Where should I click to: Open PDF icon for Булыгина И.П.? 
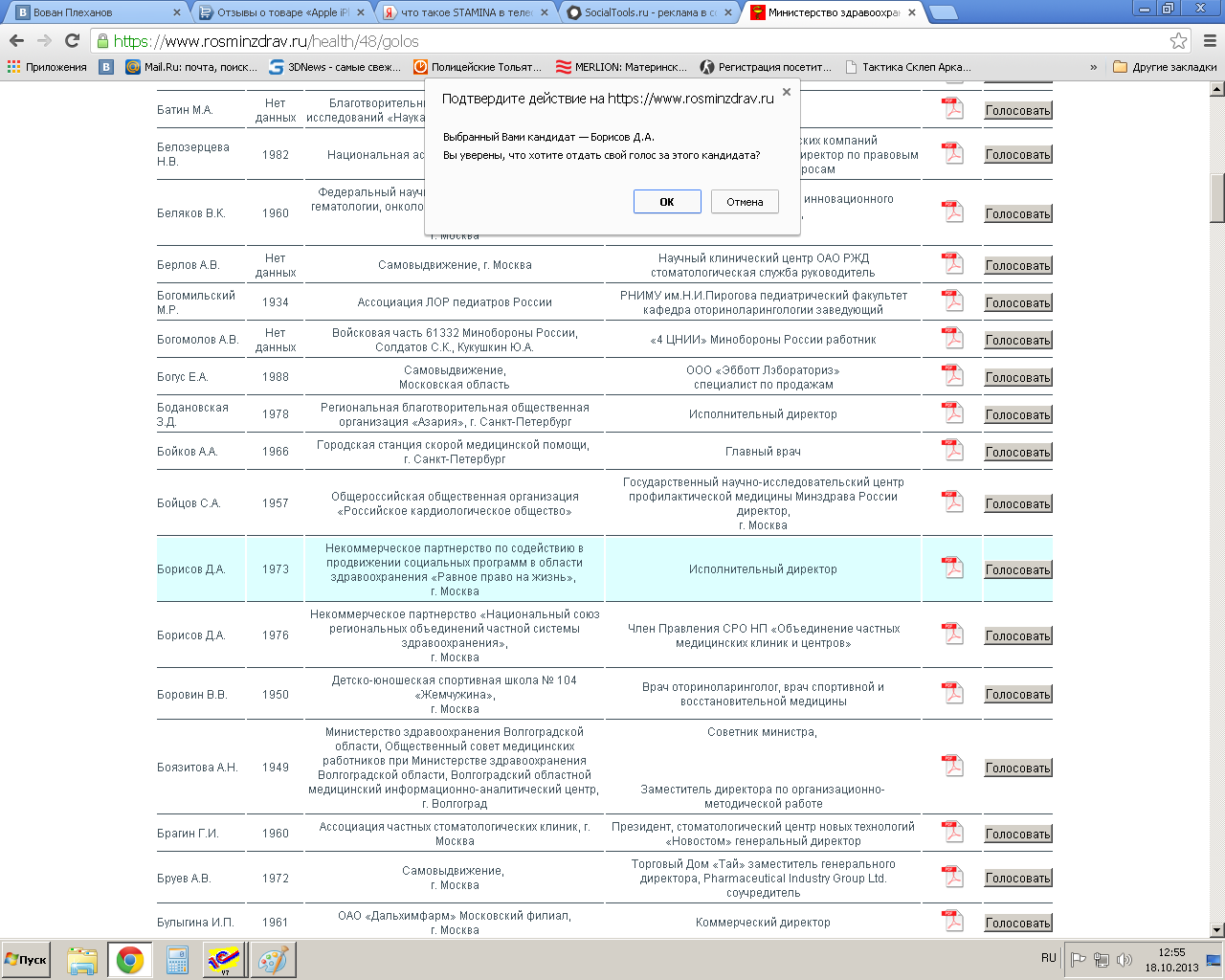coord(953,921)
